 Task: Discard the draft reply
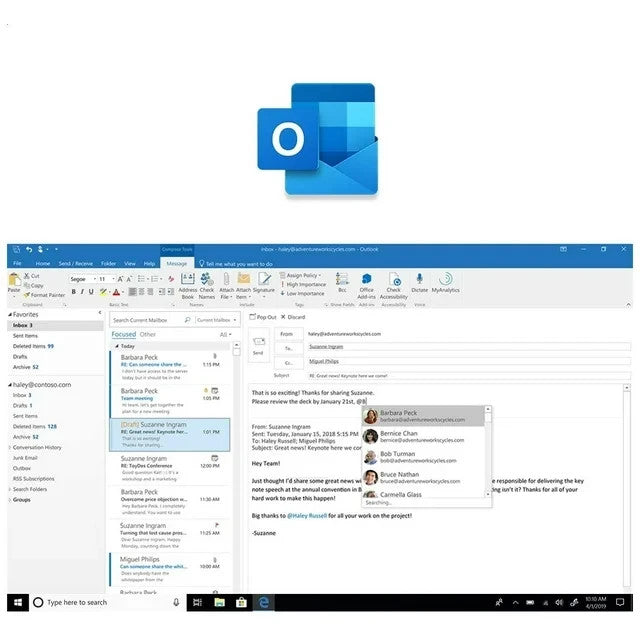point(295,316)
